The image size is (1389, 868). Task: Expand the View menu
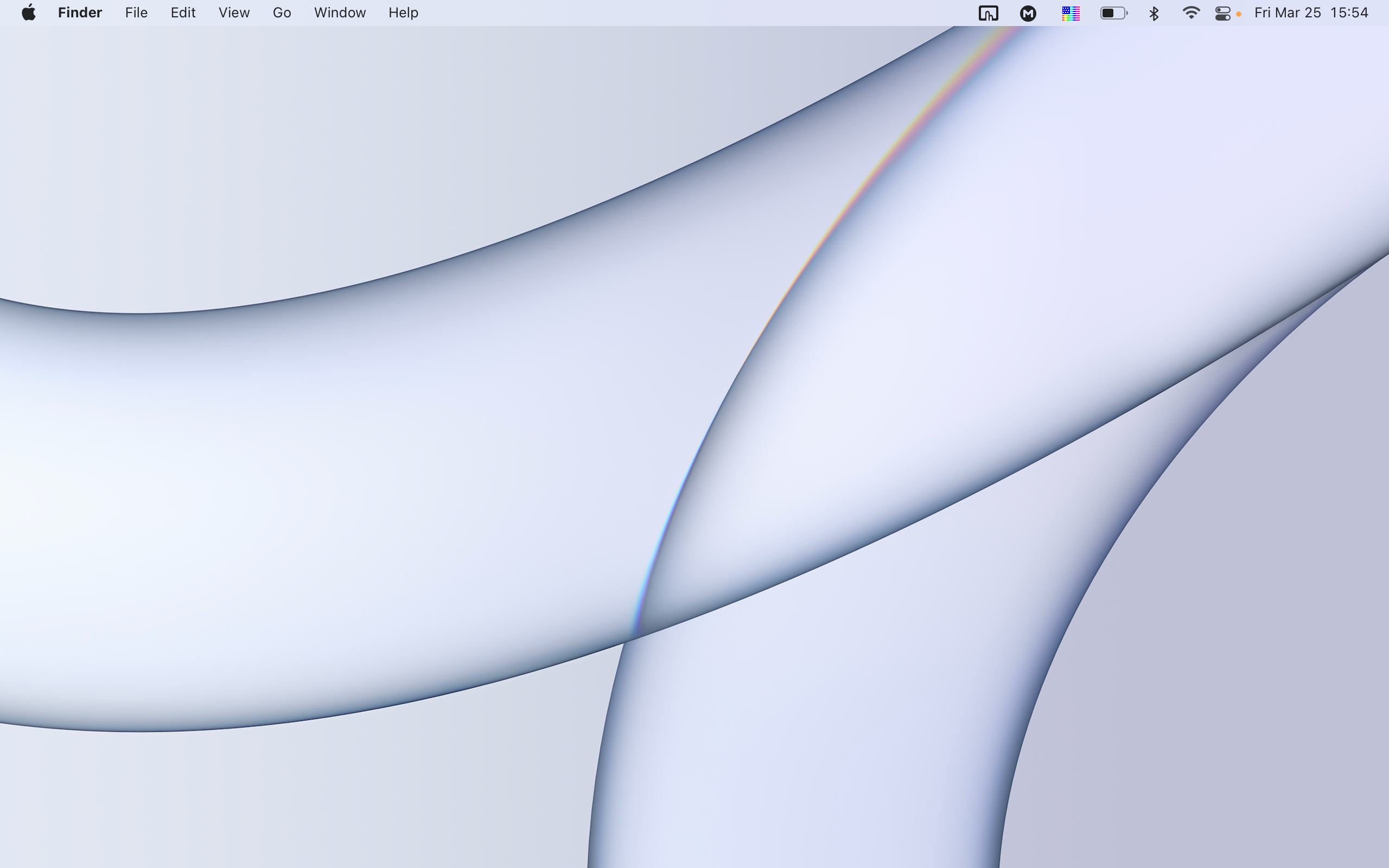coord(234,12)
